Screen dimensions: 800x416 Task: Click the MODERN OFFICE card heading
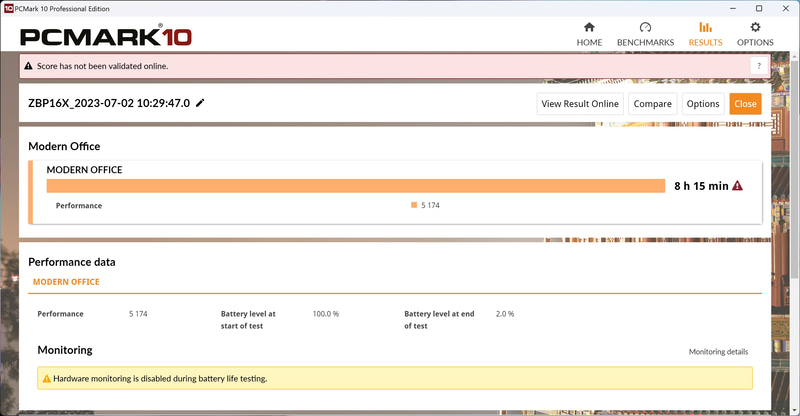[84, 169]
